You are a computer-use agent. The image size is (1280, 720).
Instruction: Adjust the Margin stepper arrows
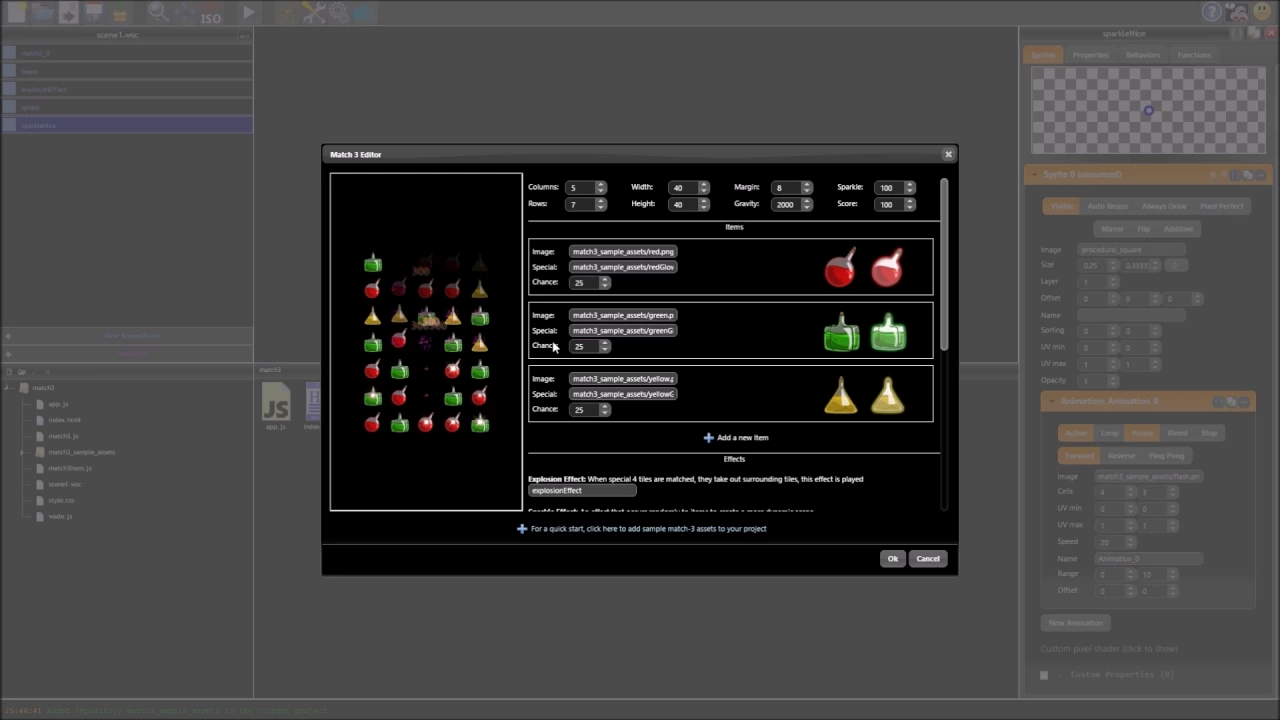(806, 187)
